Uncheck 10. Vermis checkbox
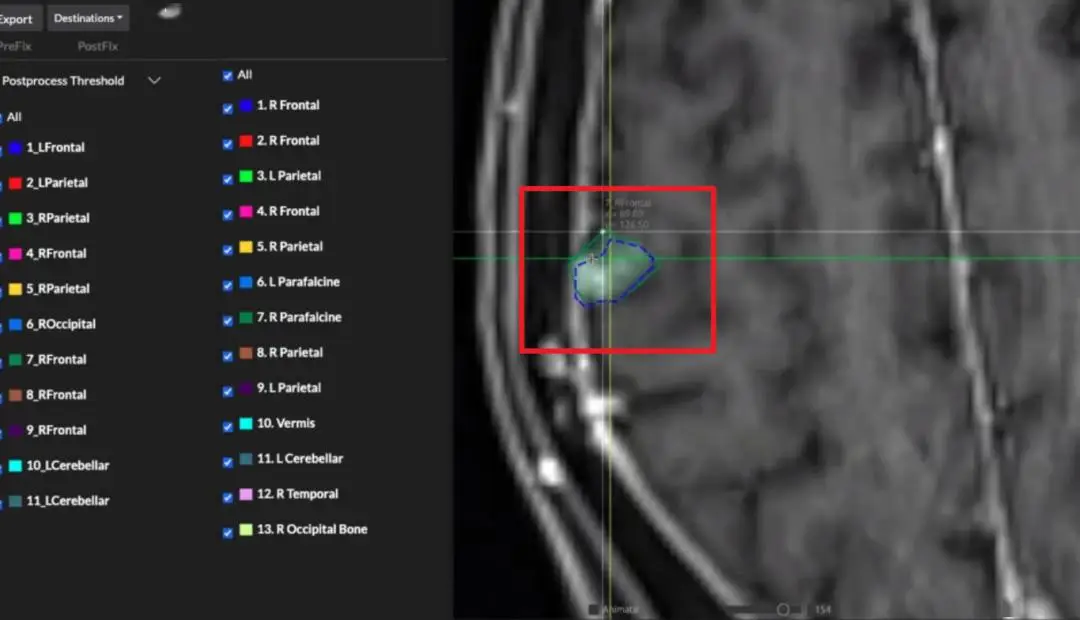This screenshot has width=1080, height=620. point(228,426)
